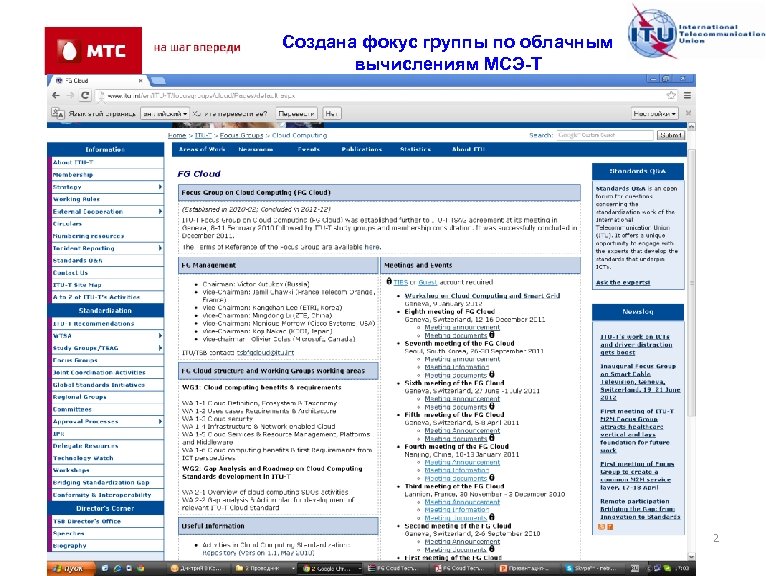Open the Membership sidebar item
This screenshot has height=576, width=766.
[x=73, y=174]
